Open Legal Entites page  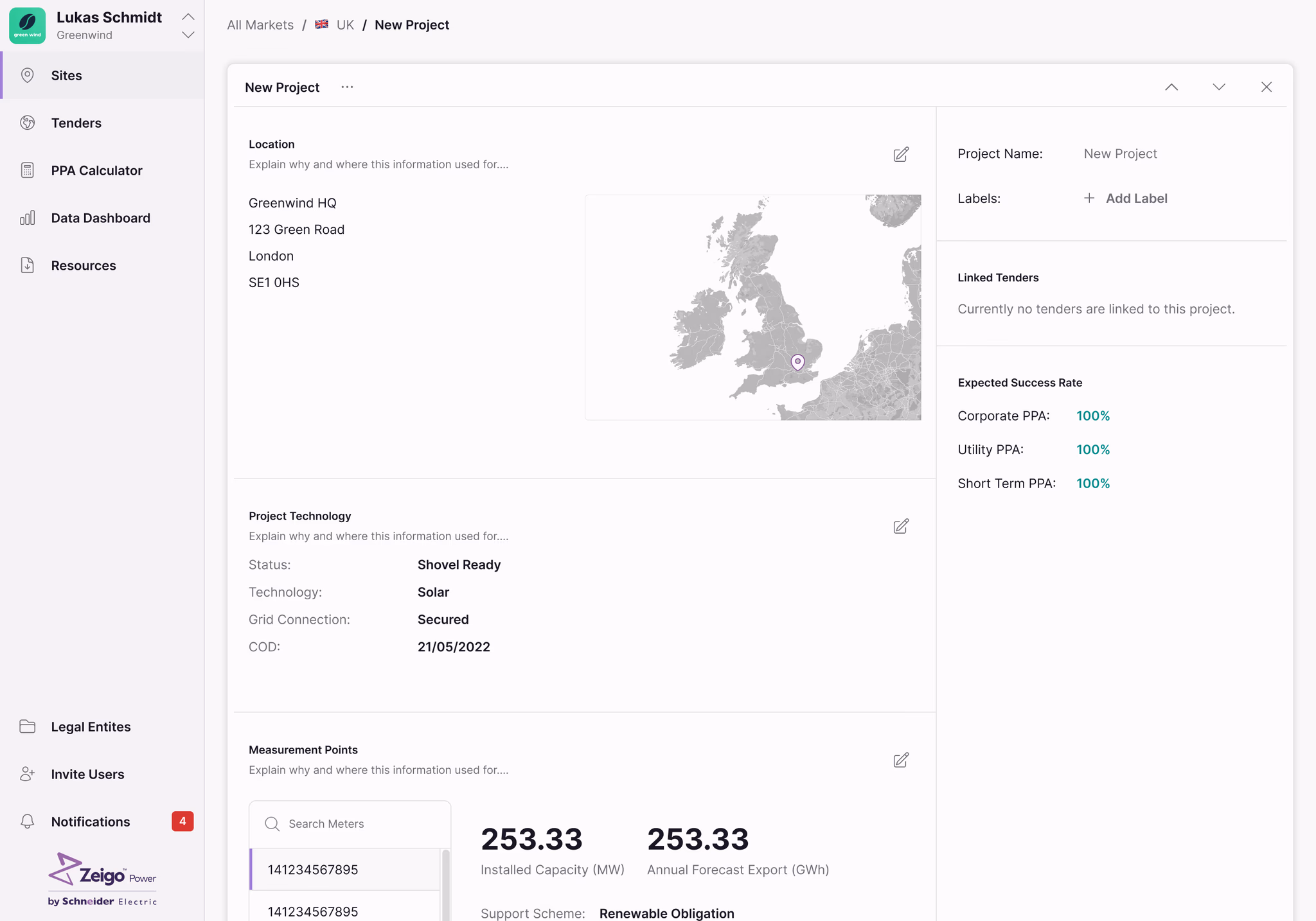click(x=103, y=726)
